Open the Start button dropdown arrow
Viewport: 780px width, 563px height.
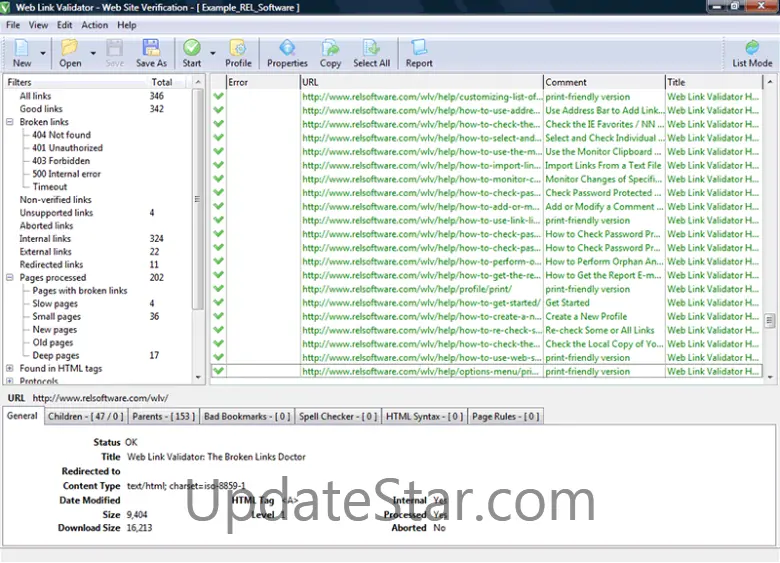[213, 53]
